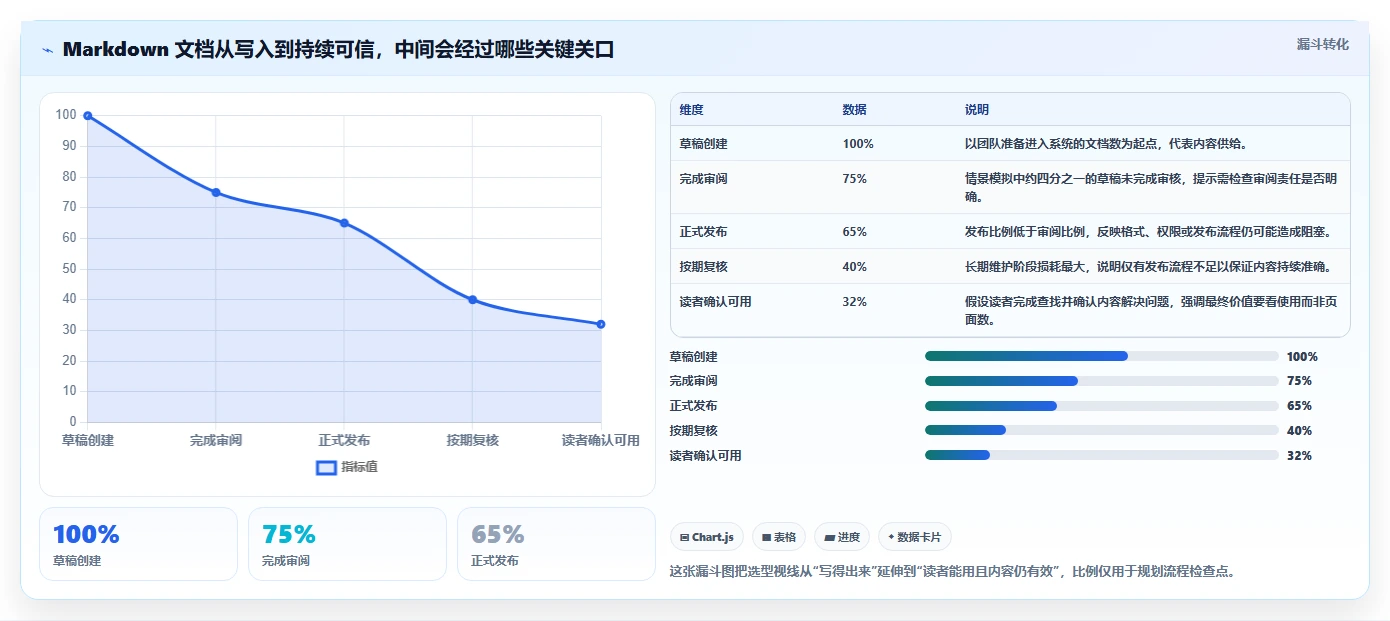Click the 40% value in the table

click(855, 267)
